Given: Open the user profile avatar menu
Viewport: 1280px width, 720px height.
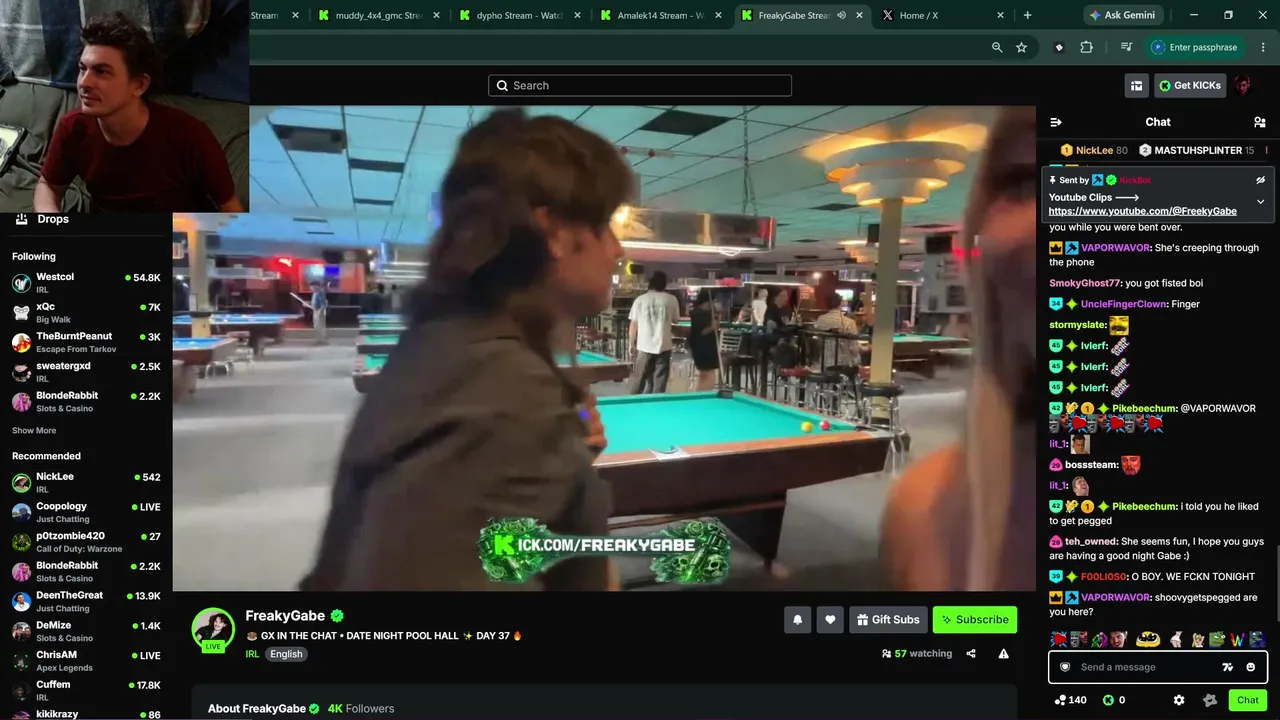Looking at the screenshot, I should coord(1243,86).
